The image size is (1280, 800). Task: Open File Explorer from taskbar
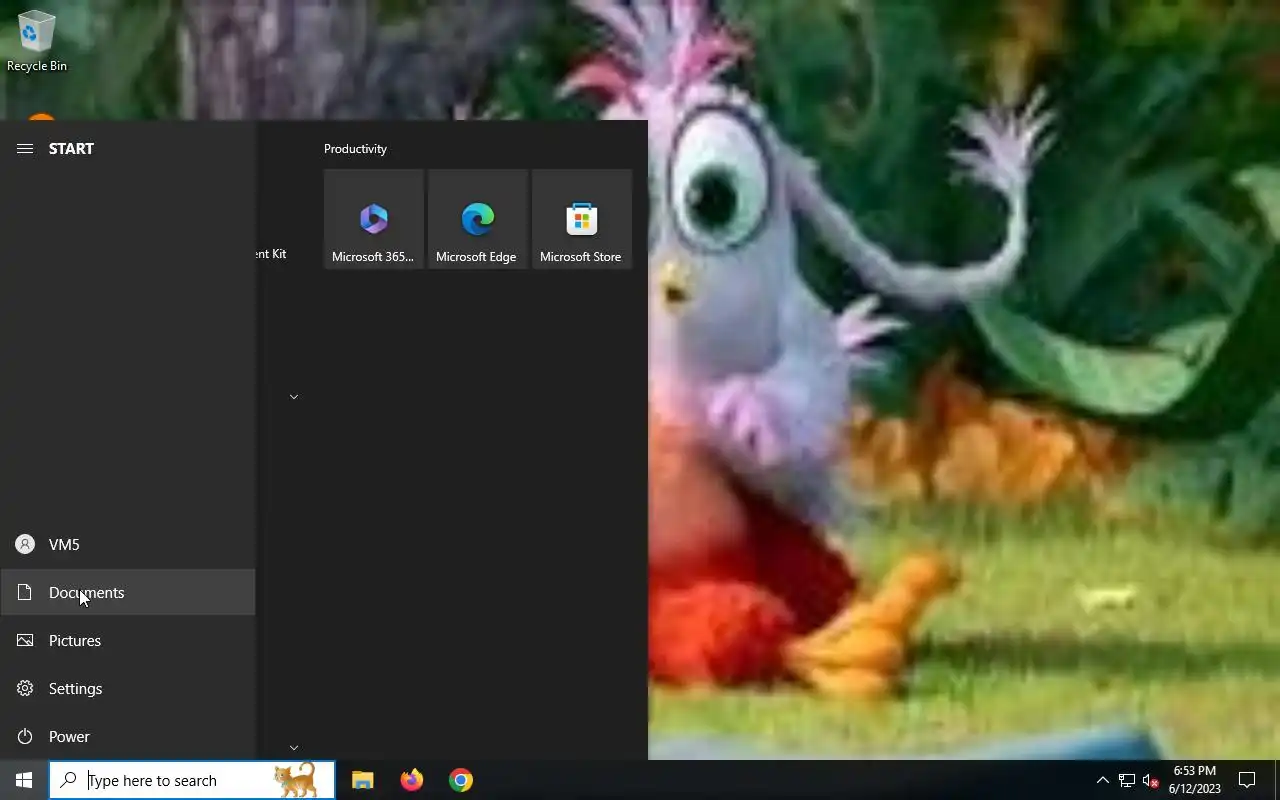coord(363,780)
